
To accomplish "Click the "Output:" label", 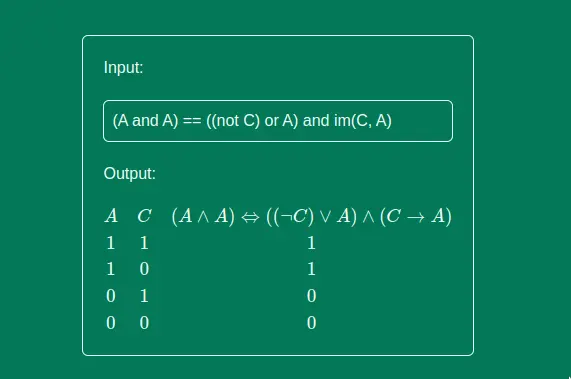I will tap(130, 174).
